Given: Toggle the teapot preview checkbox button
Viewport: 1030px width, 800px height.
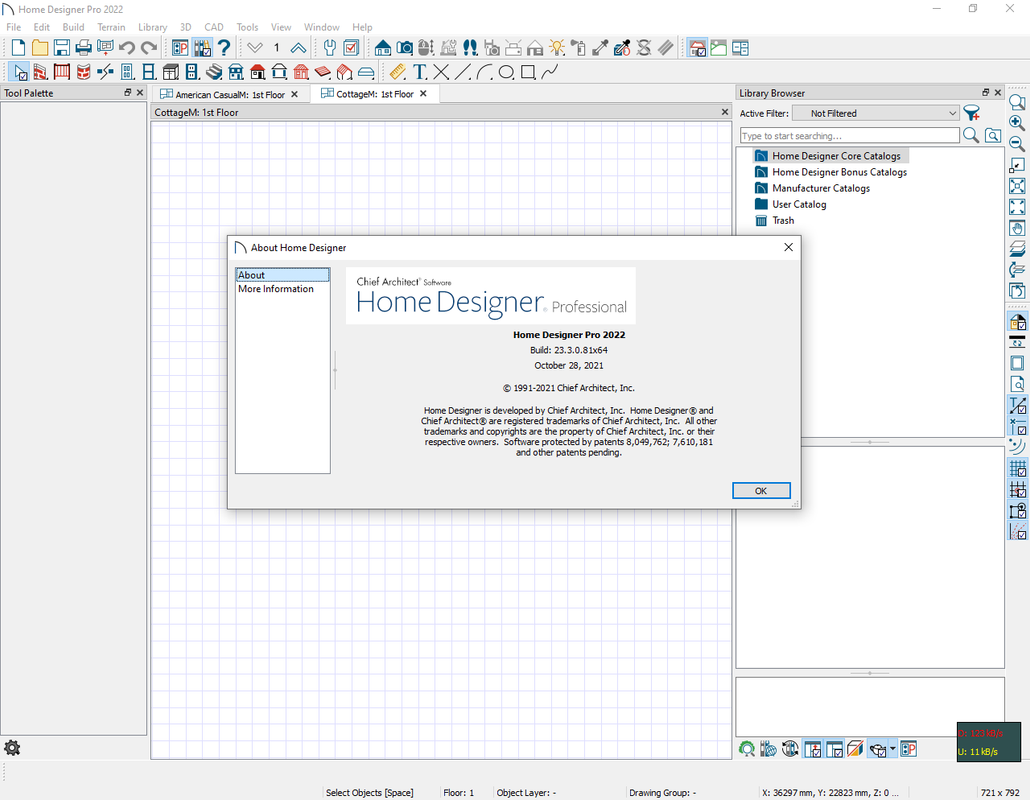Looking at the screenshot, I should pyautogui.click(x=878, y=749).
